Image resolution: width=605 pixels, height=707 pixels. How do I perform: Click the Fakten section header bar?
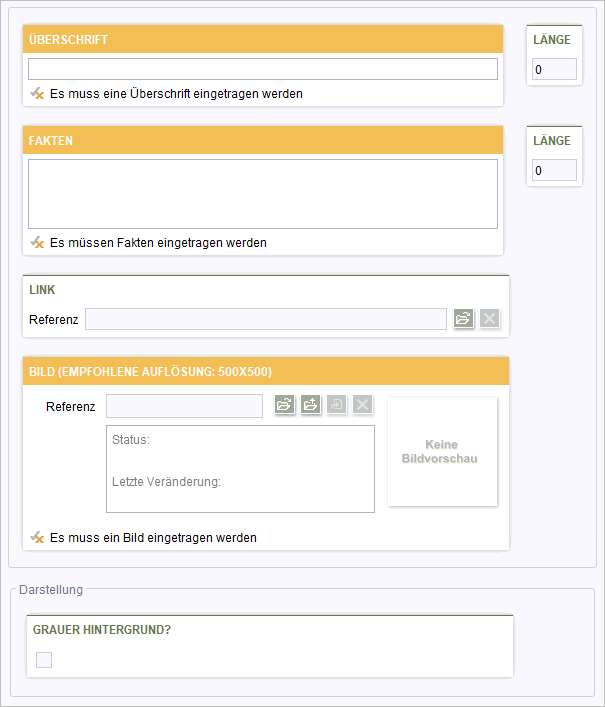[x=263, y=140]
